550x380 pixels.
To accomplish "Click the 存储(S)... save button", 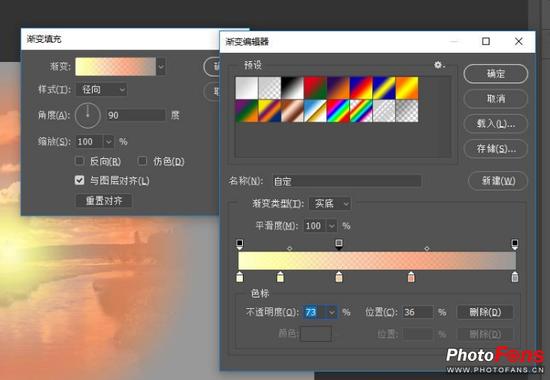I will tap(496, 149).
